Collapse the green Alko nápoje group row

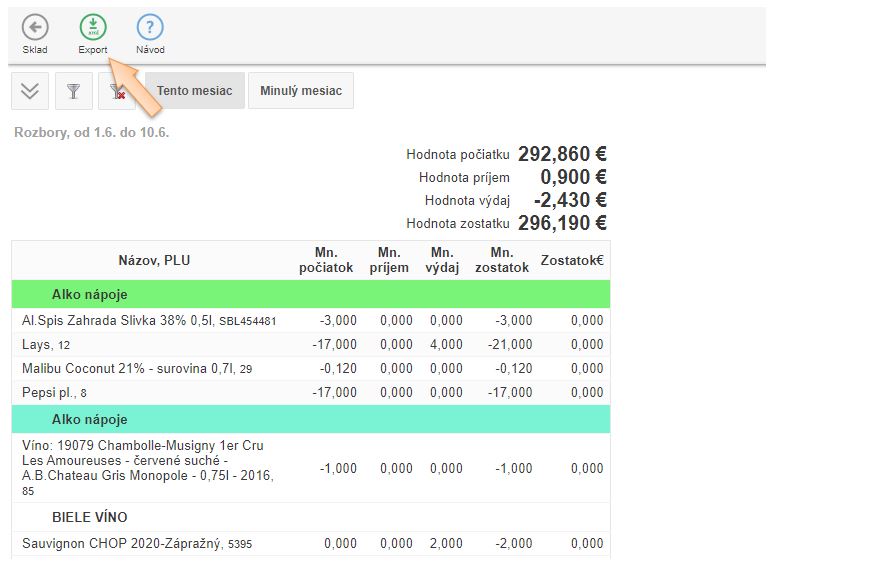(x=90, y=295)
